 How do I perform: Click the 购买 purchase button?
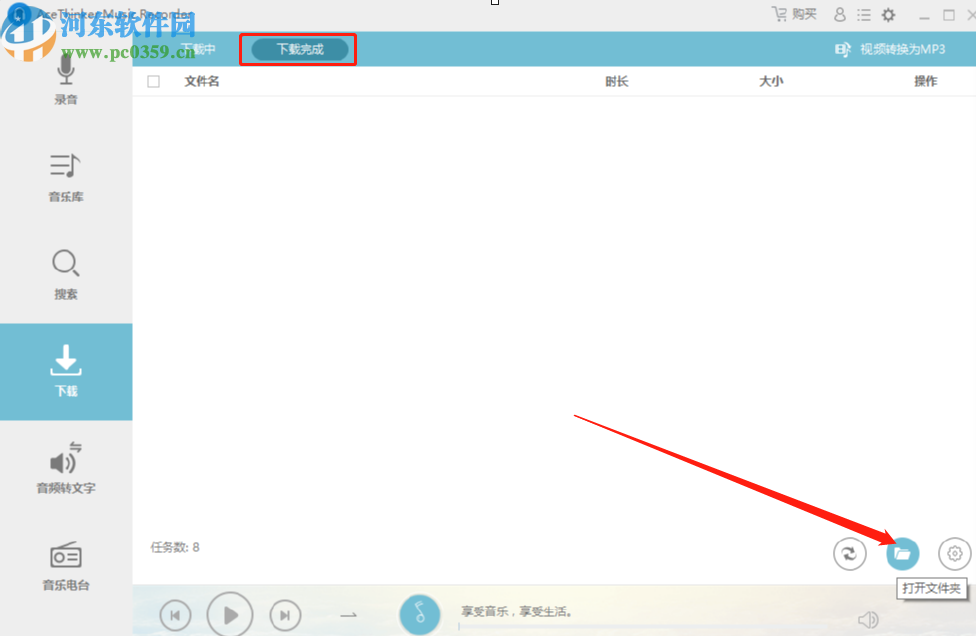(792, 14)
